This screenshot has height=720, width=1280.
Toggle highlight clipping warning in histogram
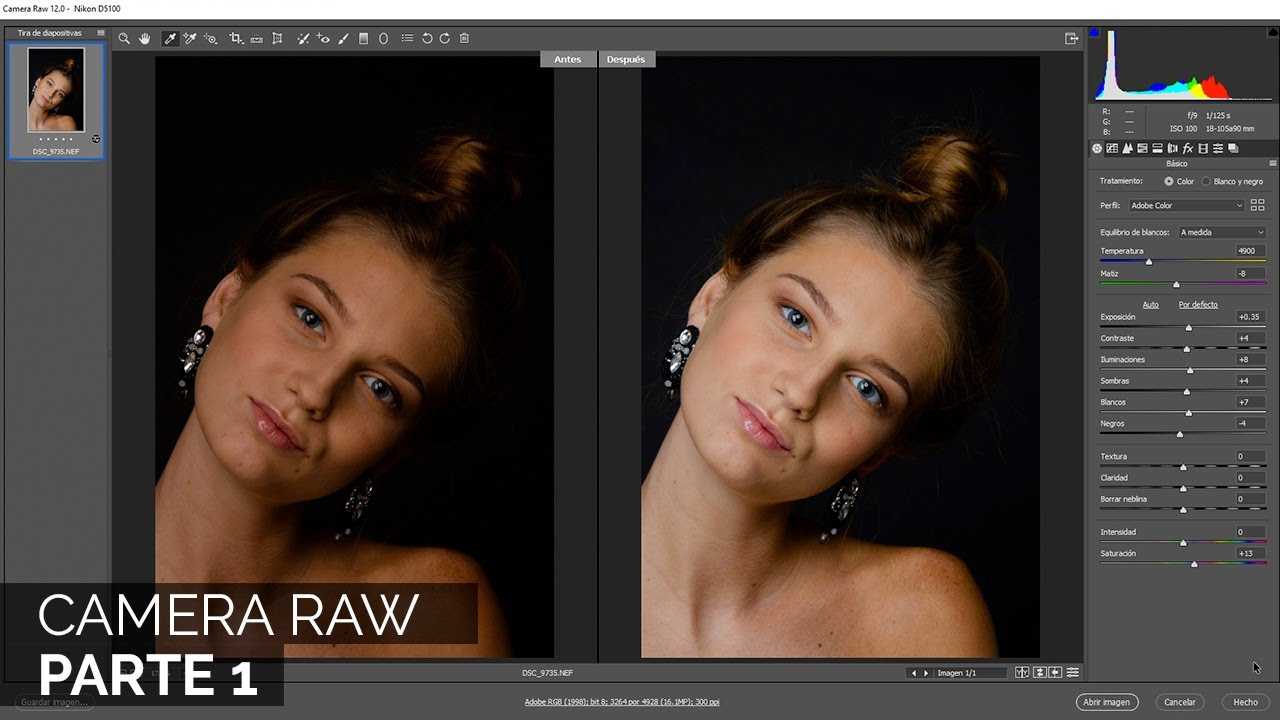[1273, 33]
